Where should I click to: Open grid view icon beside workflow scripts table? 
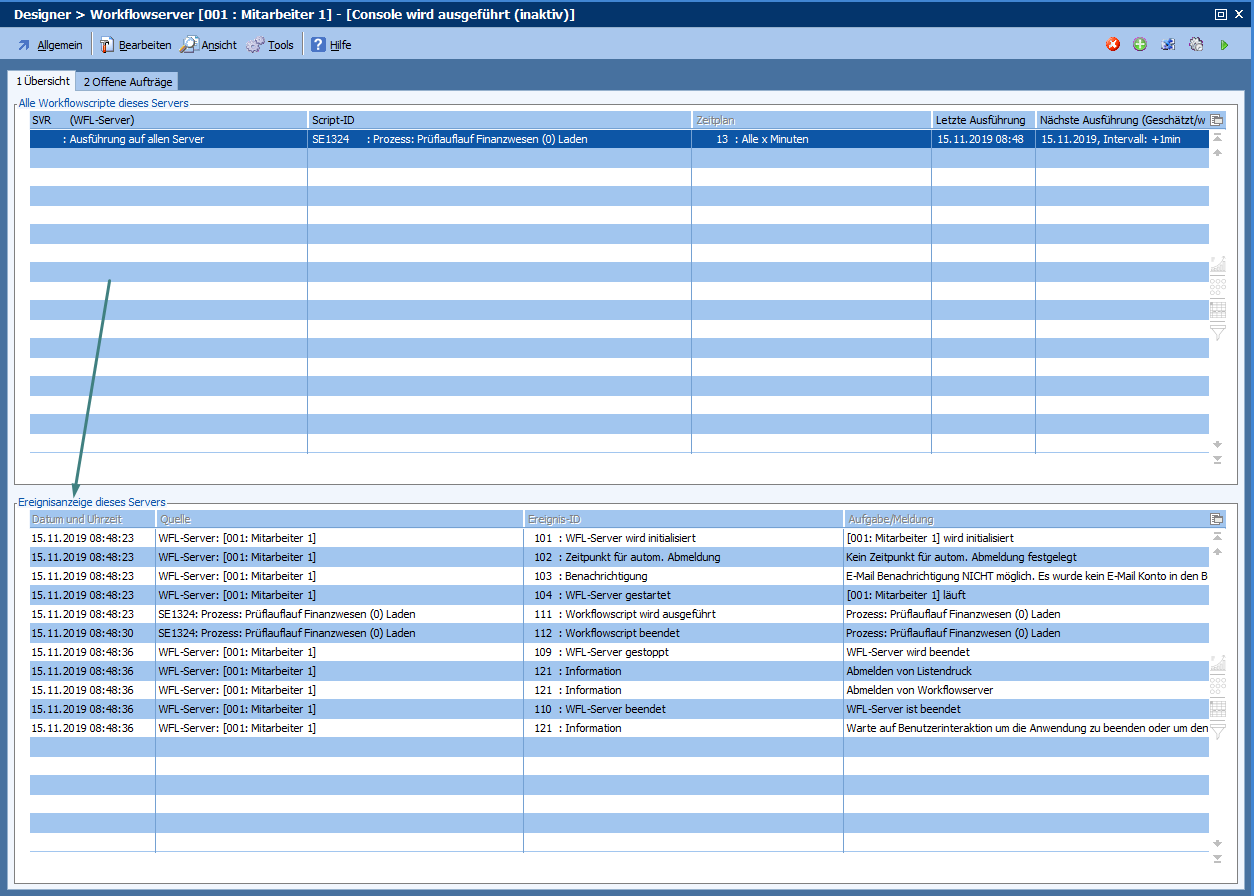[x=1217, y=310]
